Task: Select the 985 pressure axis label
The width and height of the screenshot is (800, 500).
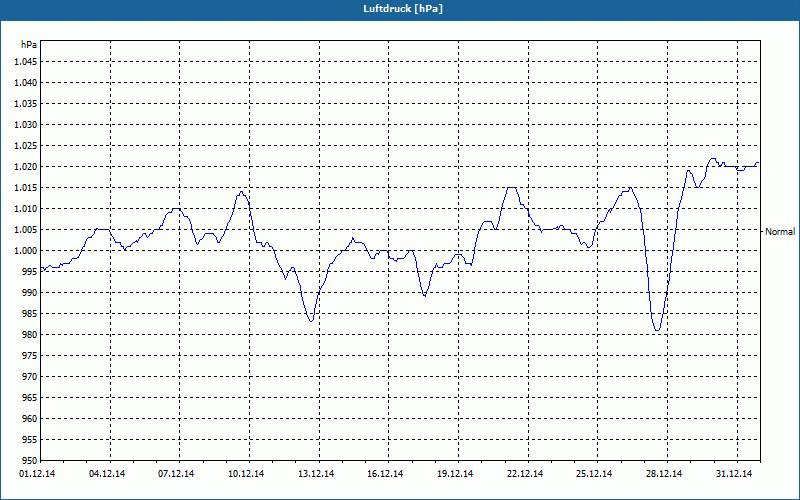Action: pyautogui.click(x=30, y=314)
